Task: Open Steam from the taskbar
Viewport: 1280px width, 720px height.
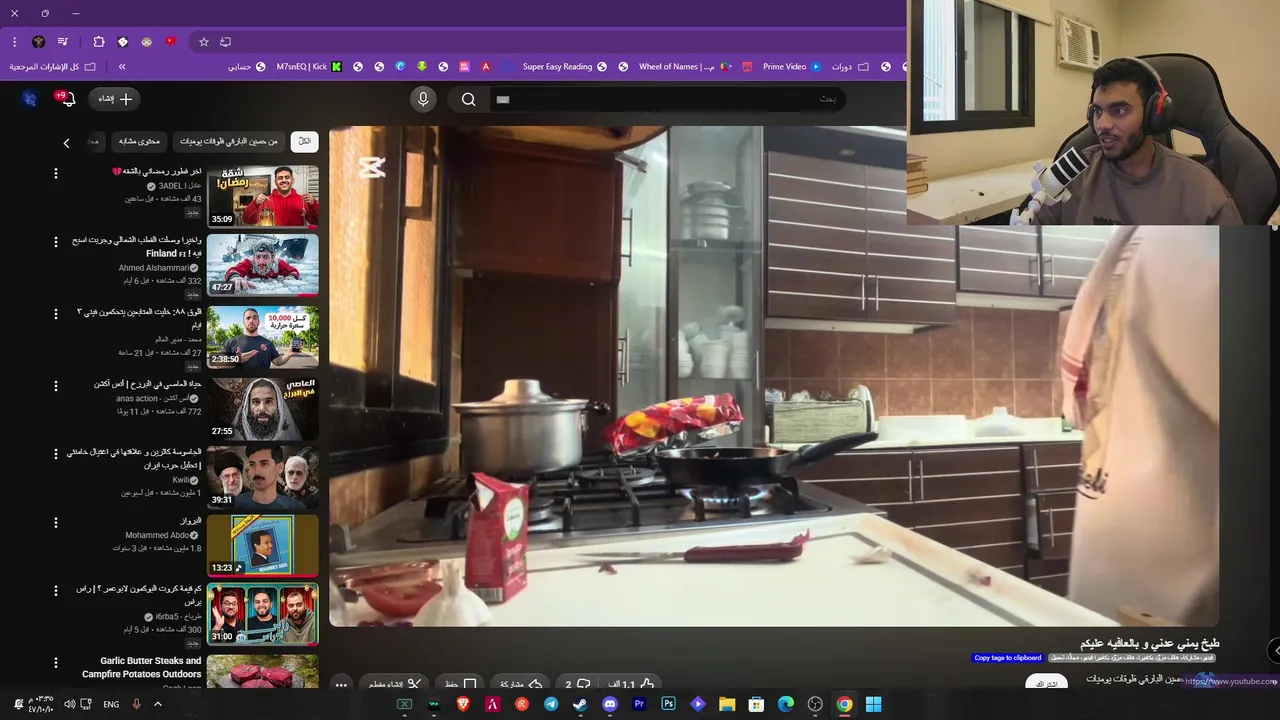Action: [x=580, y=704]
